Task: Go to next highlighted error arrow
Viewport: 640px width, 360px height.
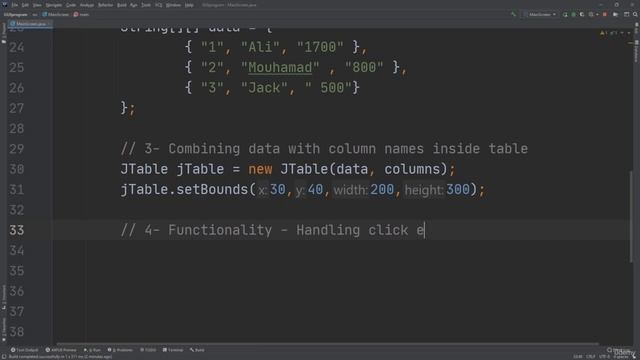Action: [629, 33]
